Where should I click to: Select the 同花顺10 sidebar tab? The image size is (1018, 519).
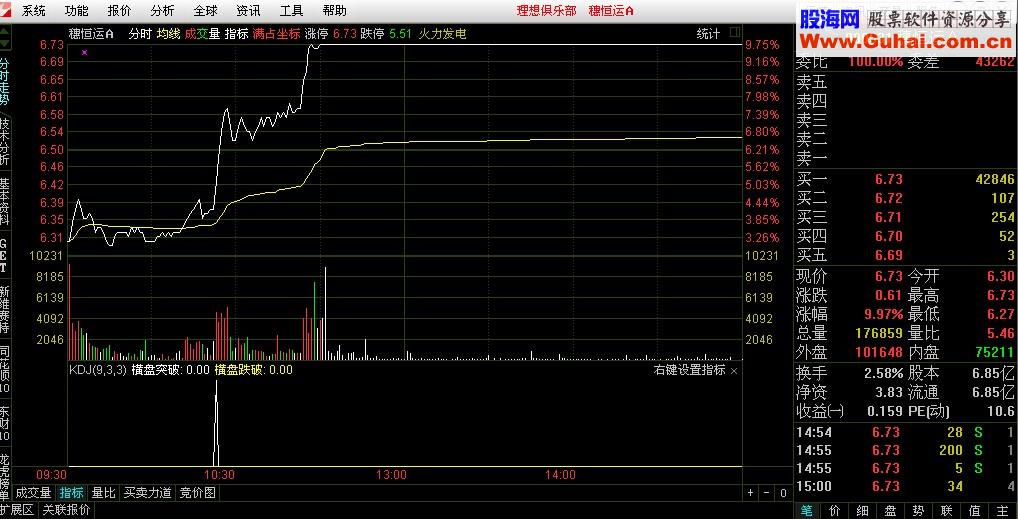coord(5,369)
